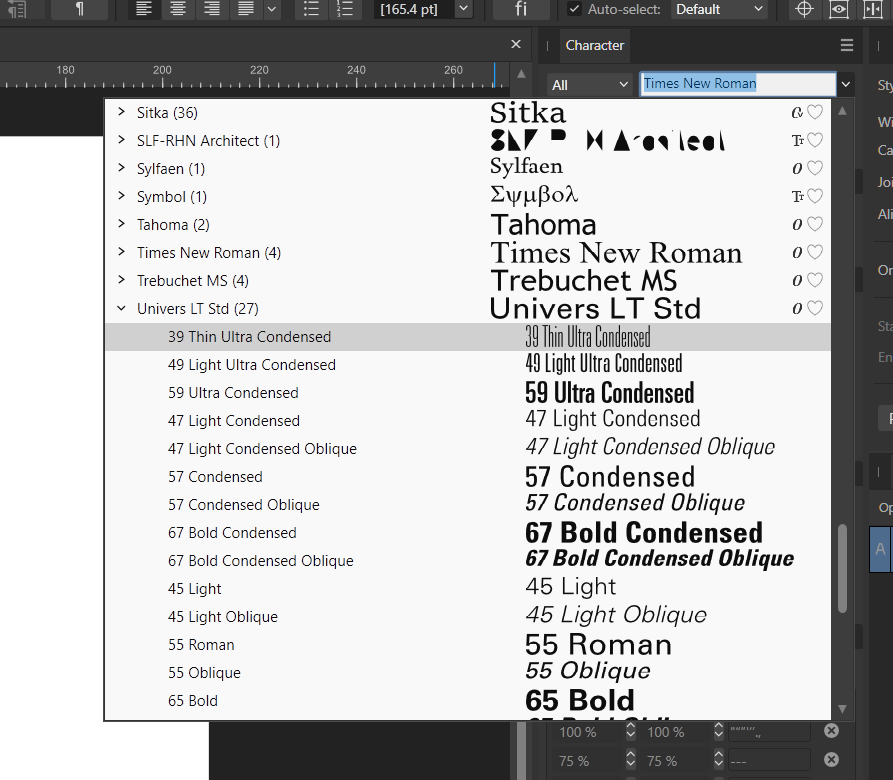The height and width of the screenshot is (780, 893).
Task: Align paragraph text left
Action: click(x=144, y=9)
